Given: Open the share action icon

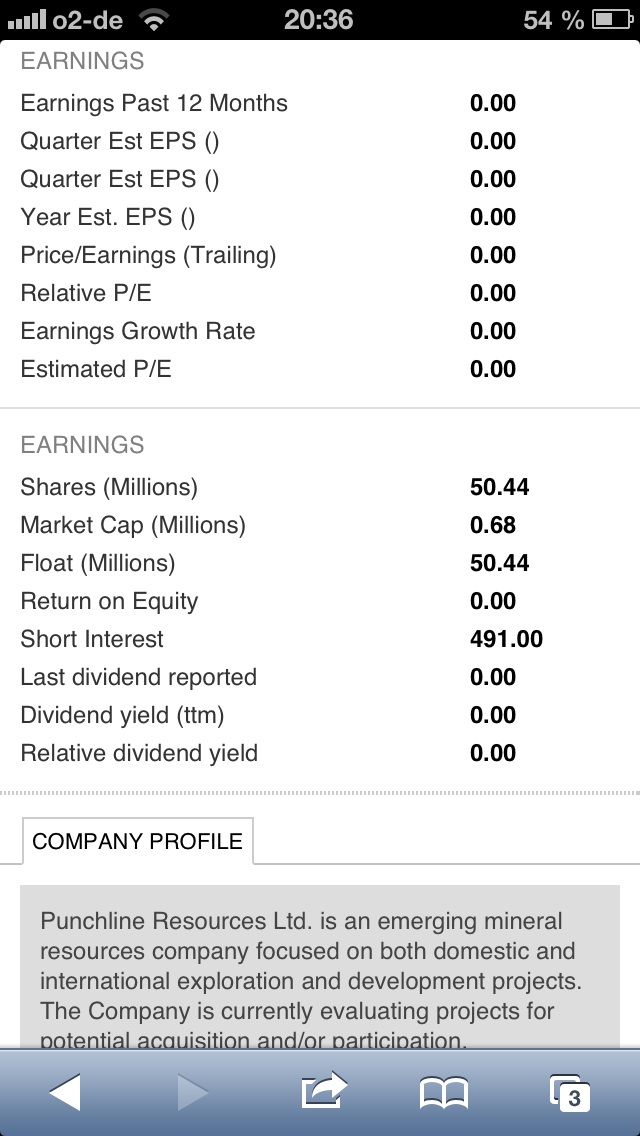Looking at the screenshot, I should pyautogui.click(x=322, y=1091).
